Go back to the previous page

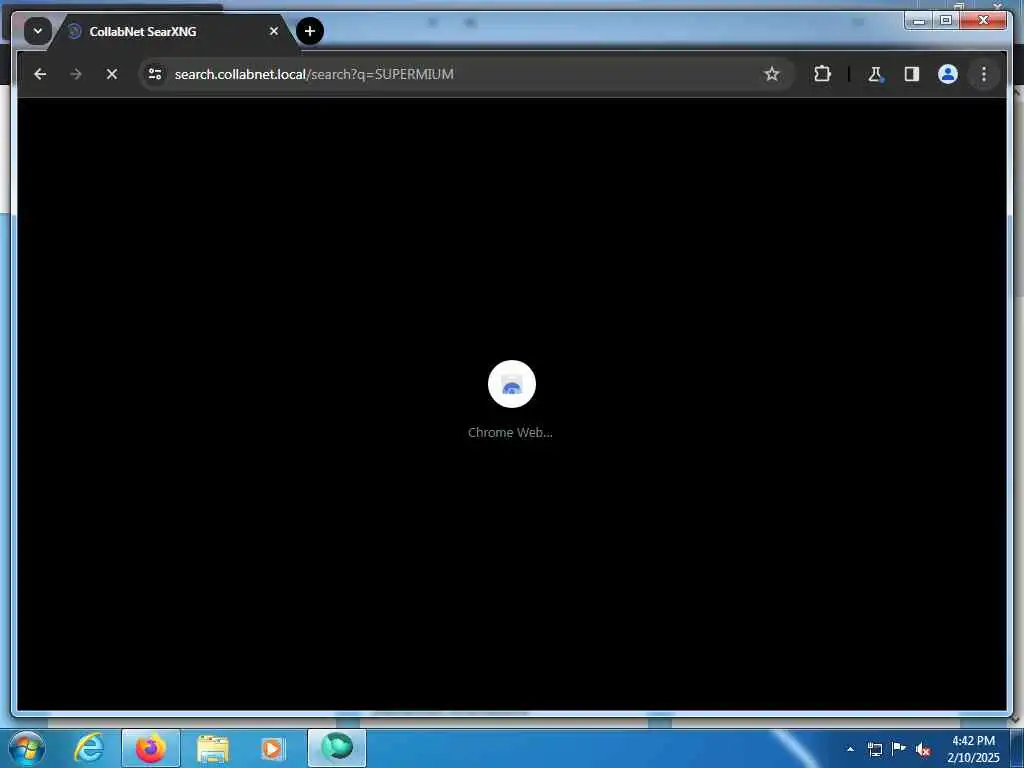click(40, 74)
